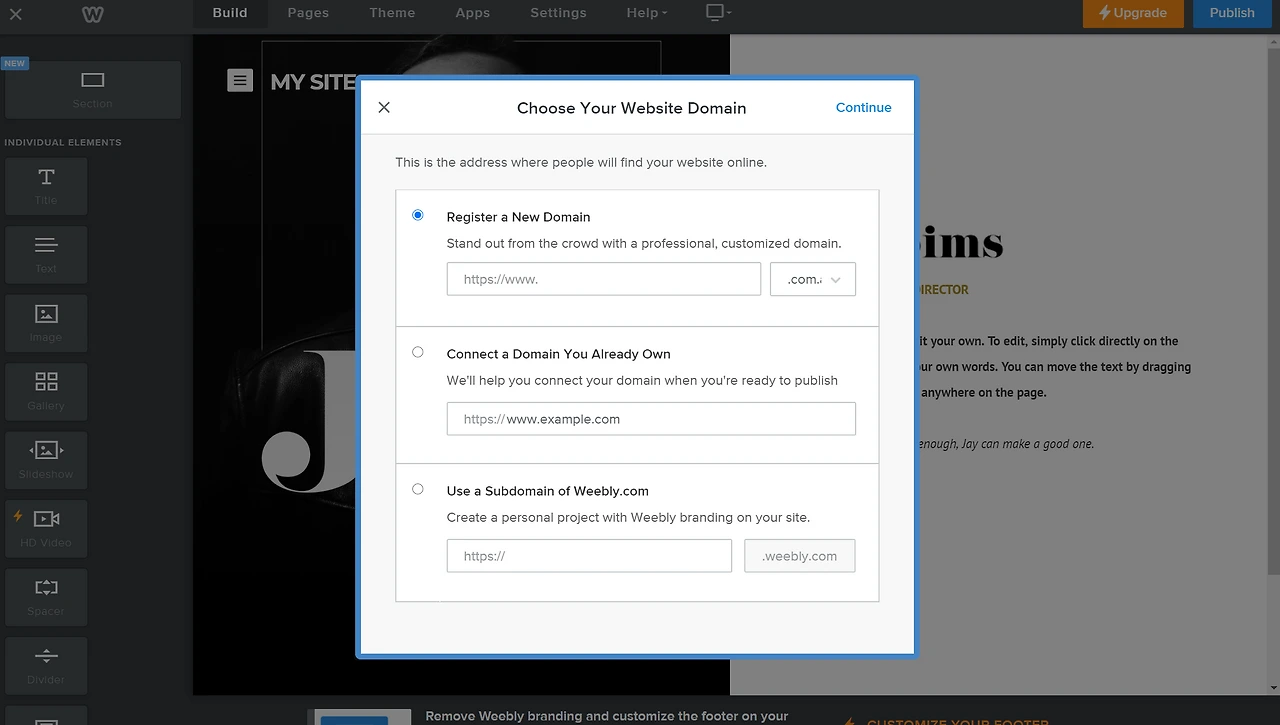Image resolution: width=1280 pixels, height=725 pixels.
Task: Click the Upgrade button
Action: 1133,13
